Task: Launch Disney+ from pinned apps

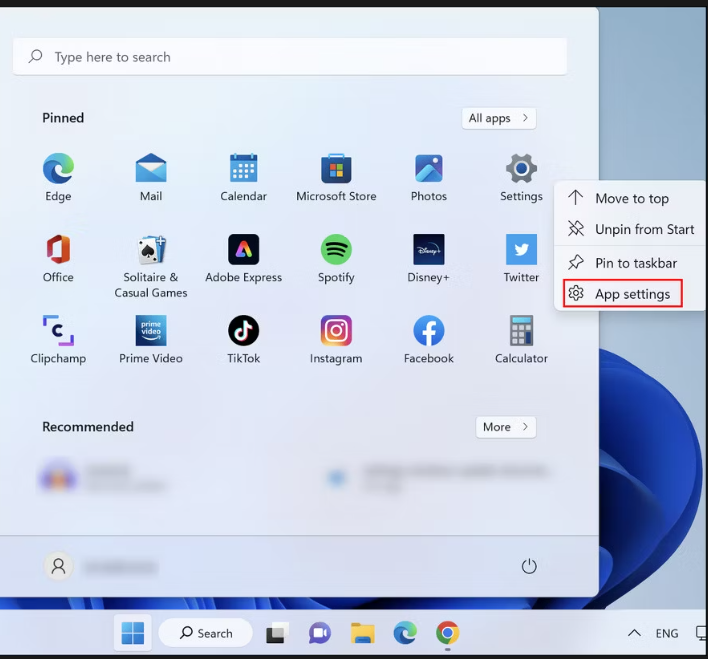Action: (429, 259)
